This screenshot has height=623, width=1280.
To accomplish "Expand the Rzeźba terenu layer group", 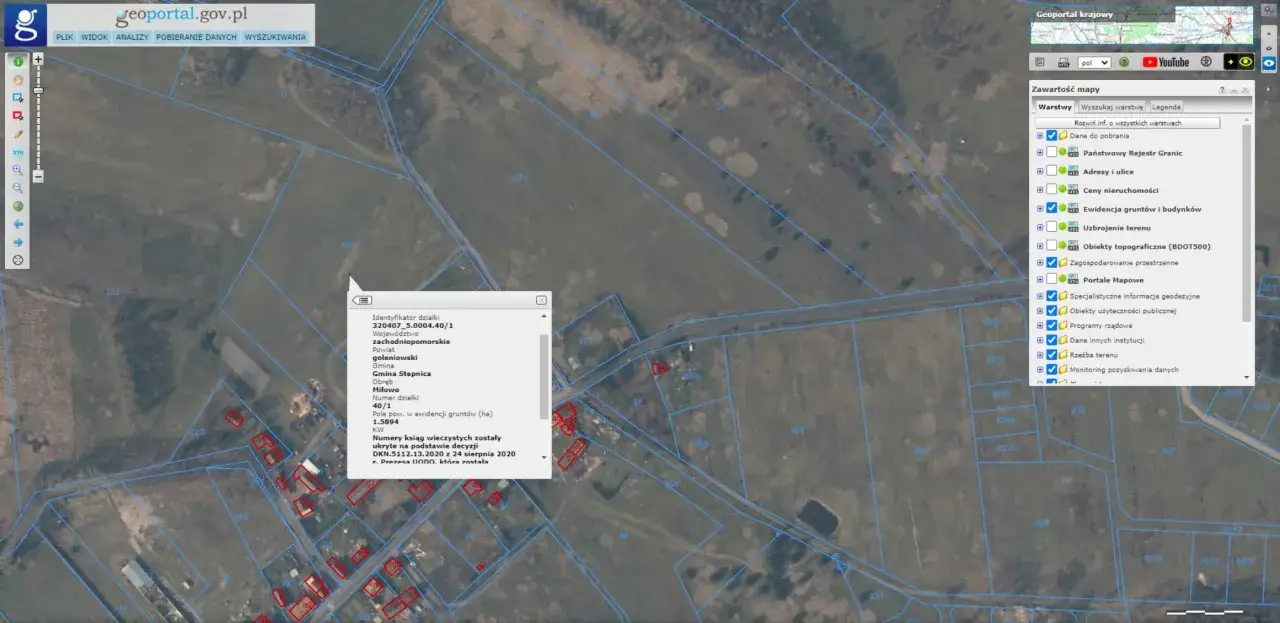I will click(1039, 354).
